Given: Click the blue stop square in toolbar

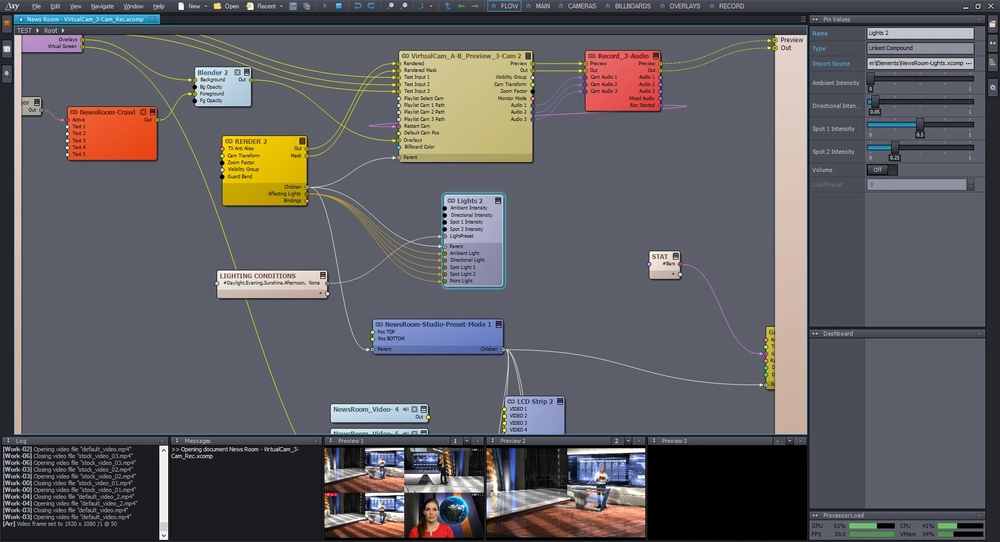Looking at the screenshot, I should (x=339, y=6).
